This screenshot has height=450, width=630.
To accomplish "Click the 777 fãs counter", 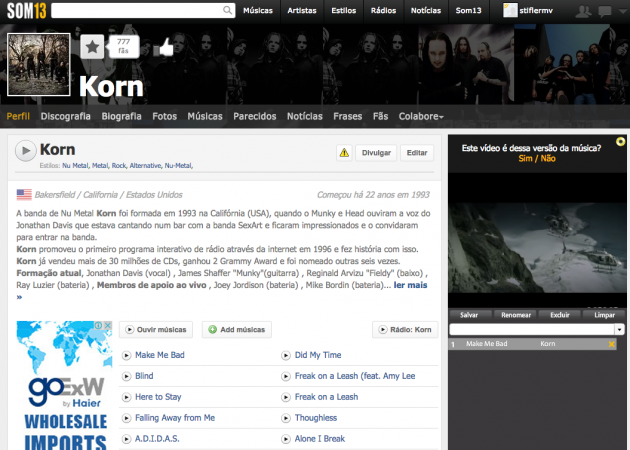I will coord(123,46).
